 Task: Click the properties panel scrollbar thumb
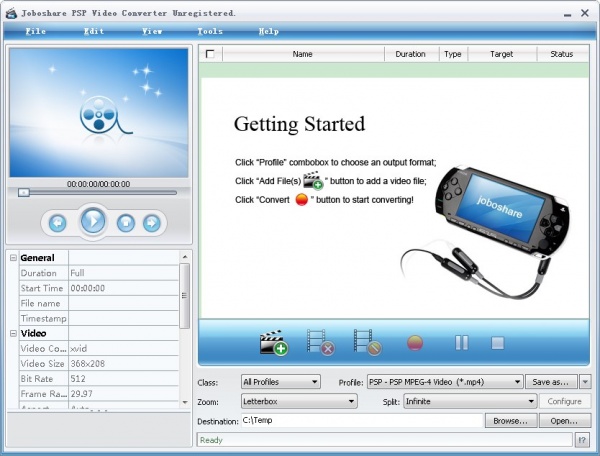click(x=184, y=296)
